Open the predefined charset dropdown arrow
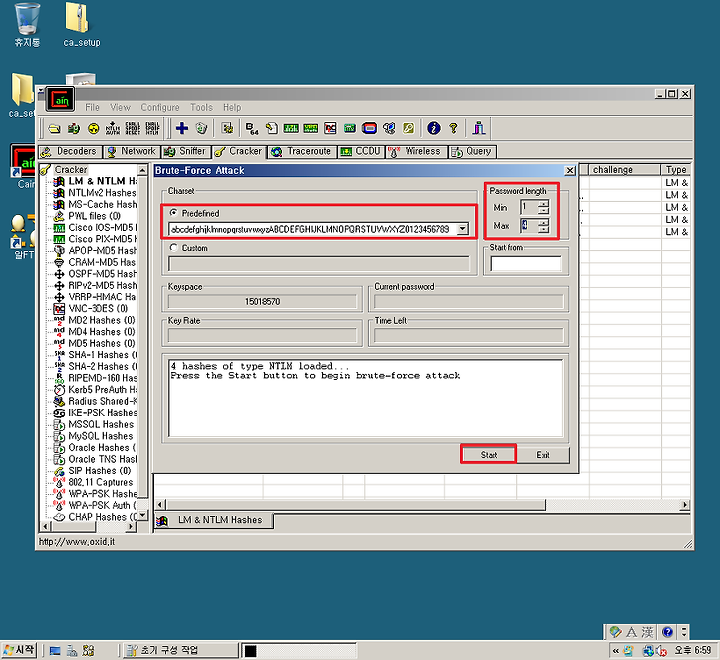720x660 pixels. (x=463, y=229)
